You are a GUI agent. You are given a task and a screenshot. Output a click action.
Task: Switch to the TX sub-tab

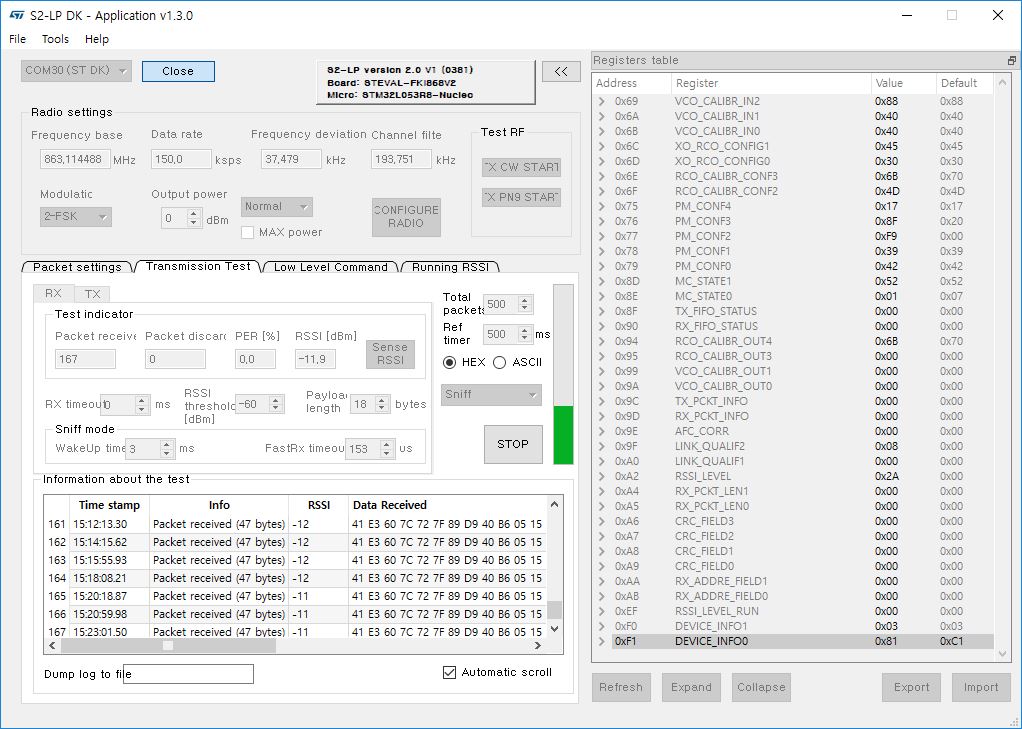pyautogui.click(x=93, y=294)
